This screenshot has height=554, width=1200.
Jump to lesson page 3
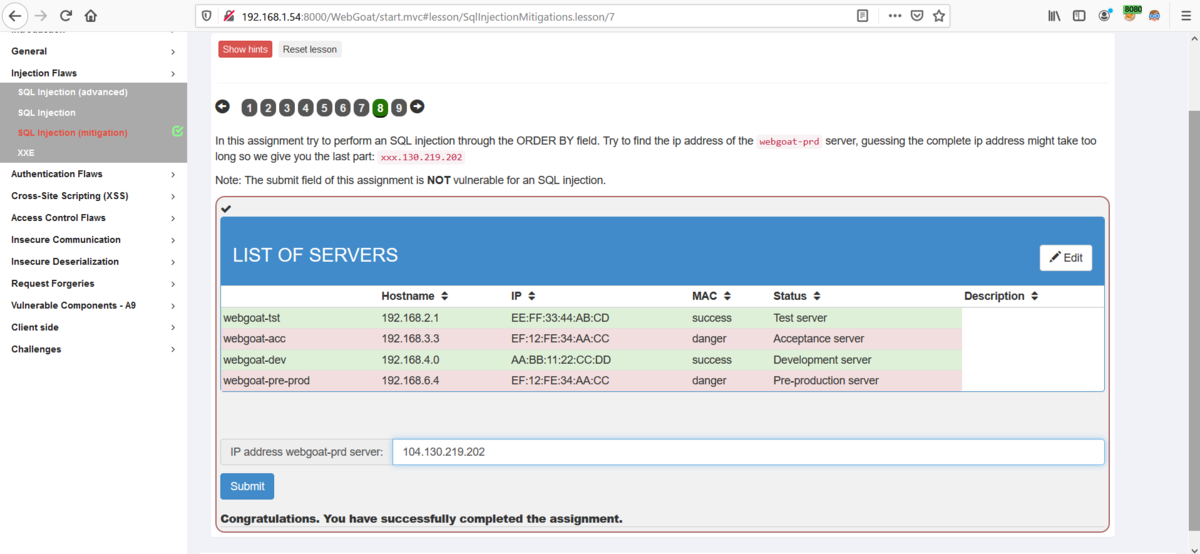point(287,108)
